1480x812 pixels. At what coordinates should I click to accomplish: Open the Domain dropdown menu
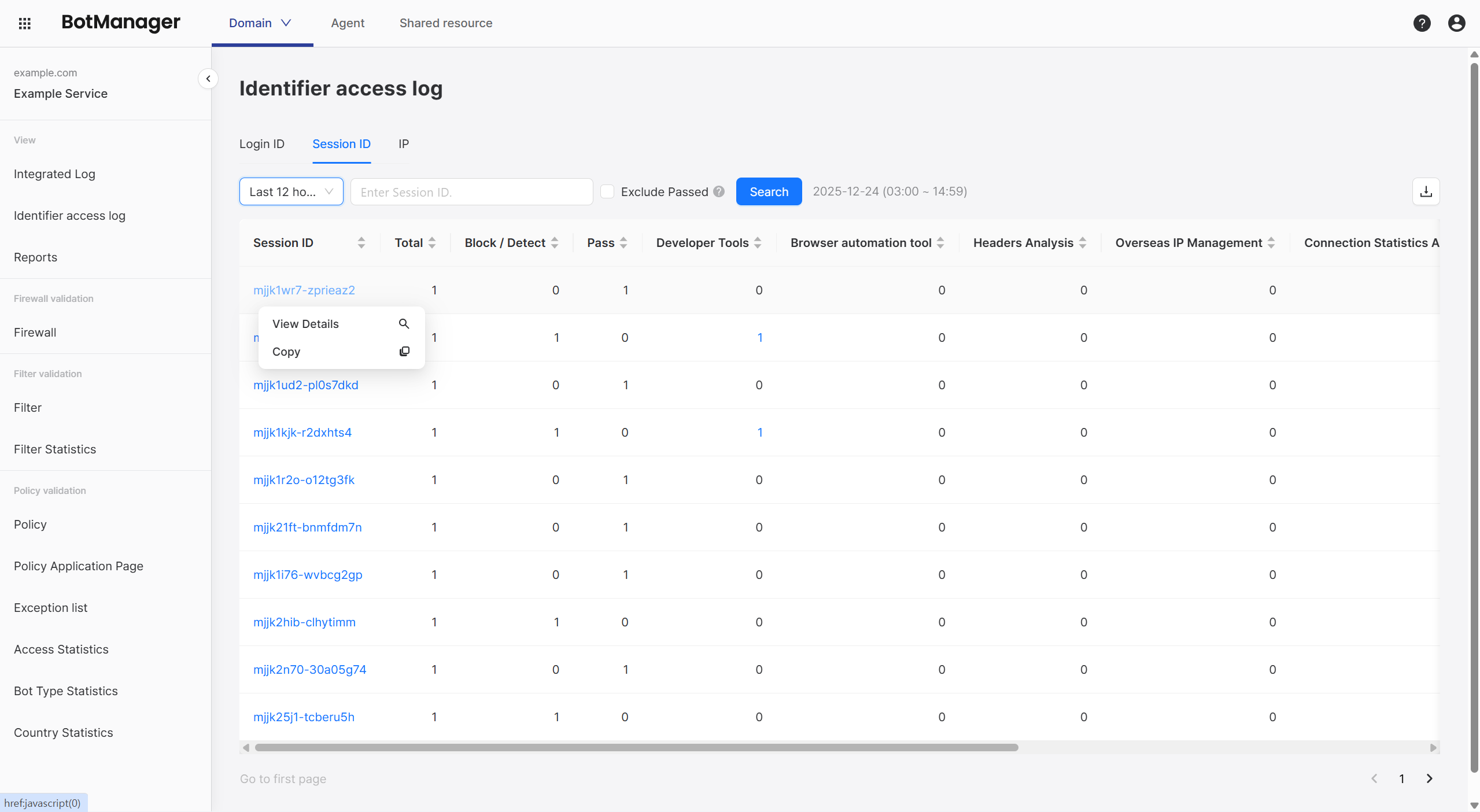click(260, 23)
